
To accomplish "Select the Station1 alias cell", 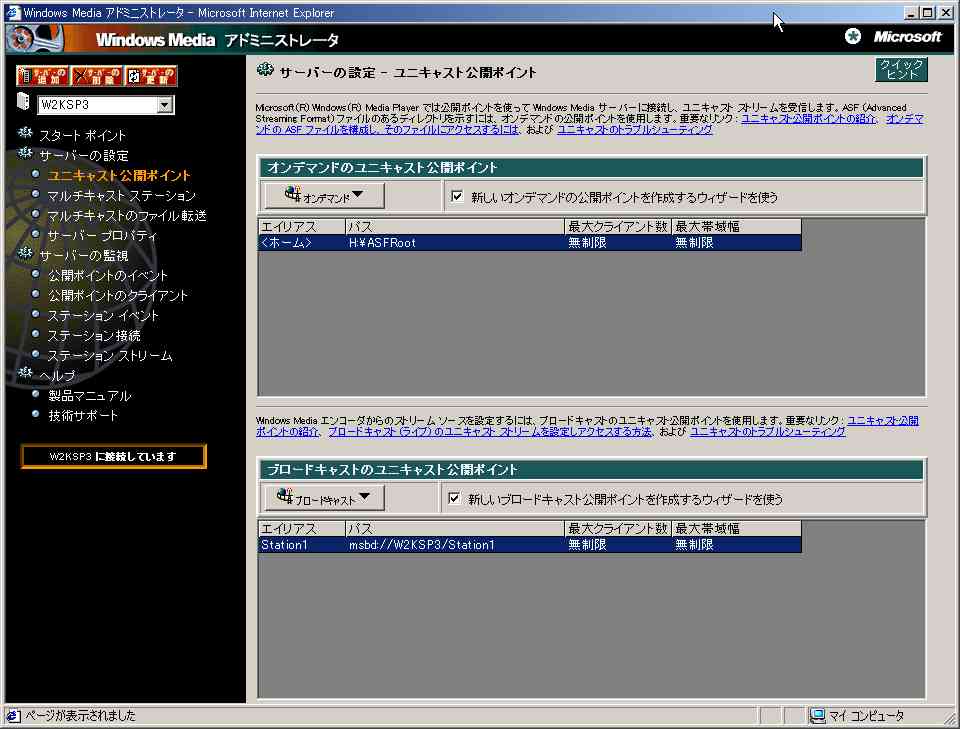I will (301, 545).
